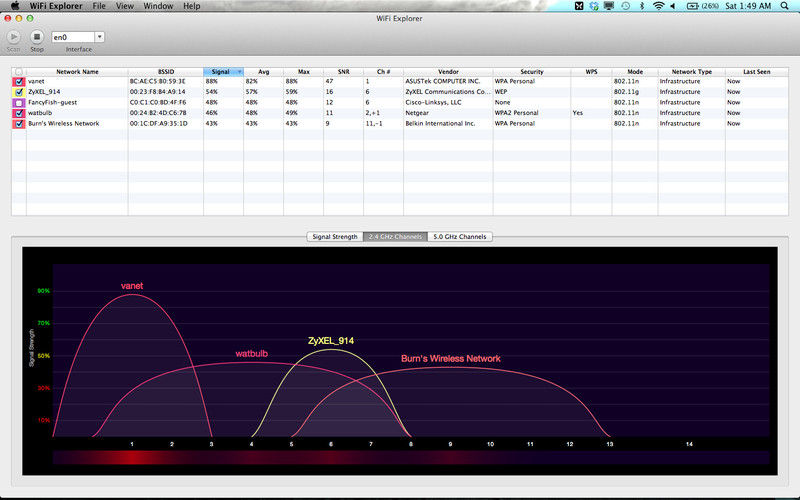800x500 pixels.
Task: Open the Help menu
Action: (x=192, y=6)
